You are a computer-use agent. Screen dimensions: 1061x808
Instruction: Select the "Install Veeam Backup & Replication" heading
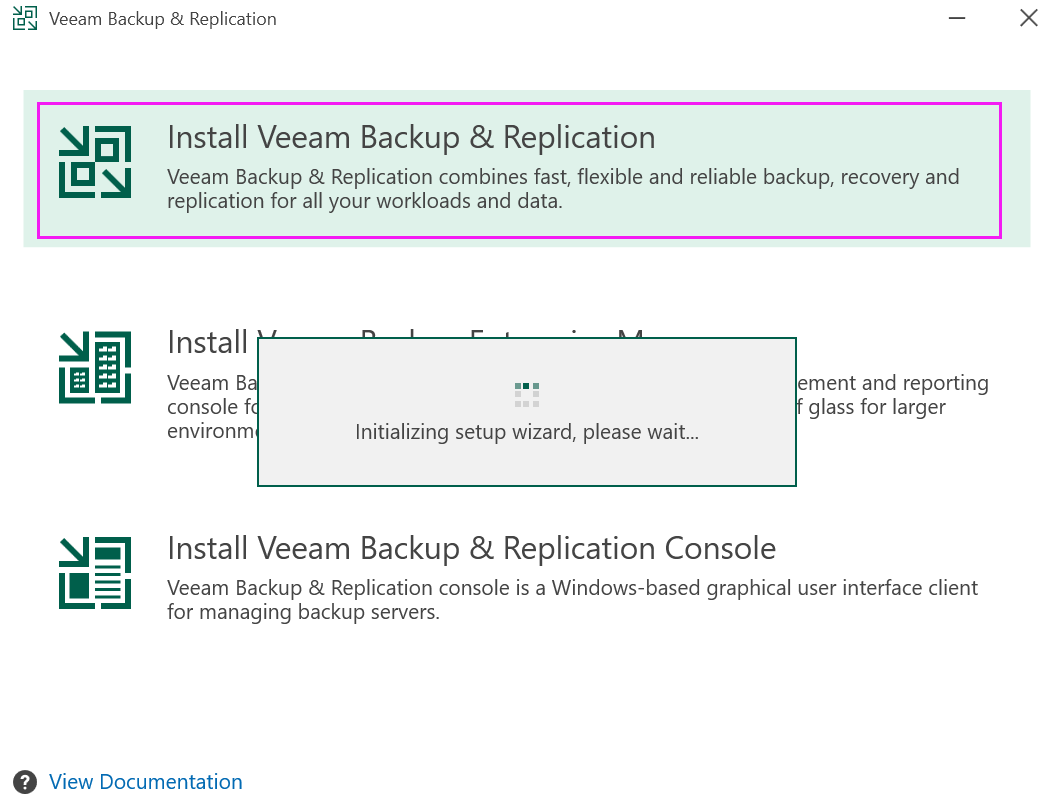pos(411,137)
